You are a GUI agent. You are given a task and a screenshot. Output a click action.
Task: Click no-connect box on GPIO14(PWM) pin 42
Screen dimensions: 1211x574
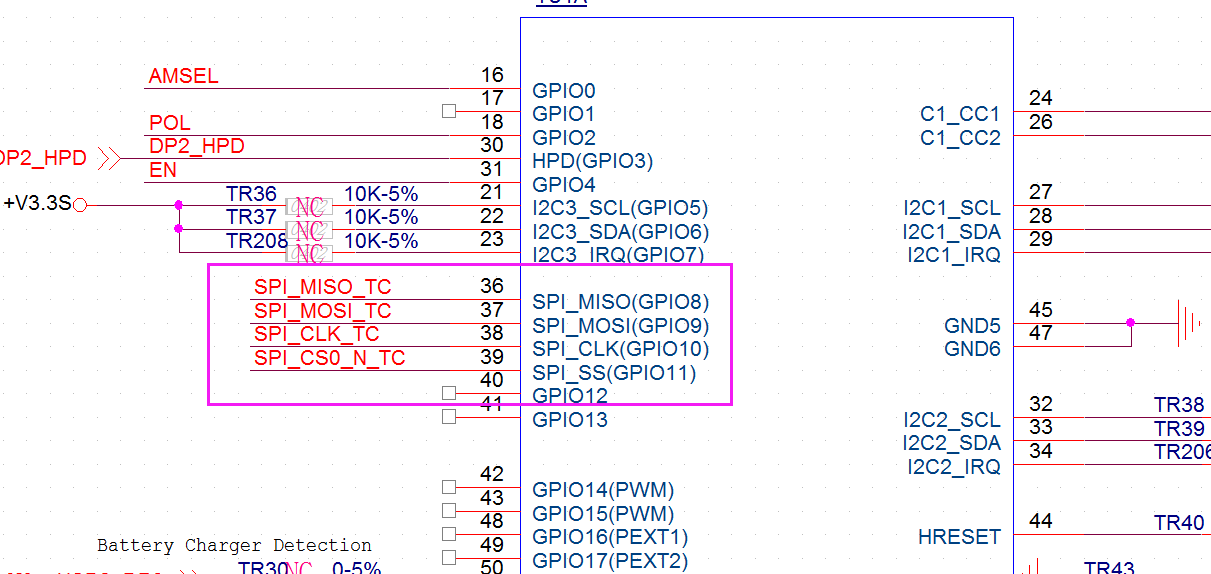pyautogui.click(x=449, y=487)
